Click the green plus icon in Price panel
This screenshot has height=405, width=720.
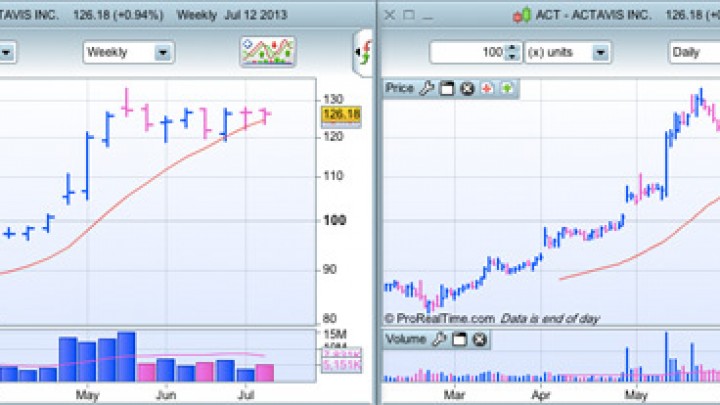(507, 88)
